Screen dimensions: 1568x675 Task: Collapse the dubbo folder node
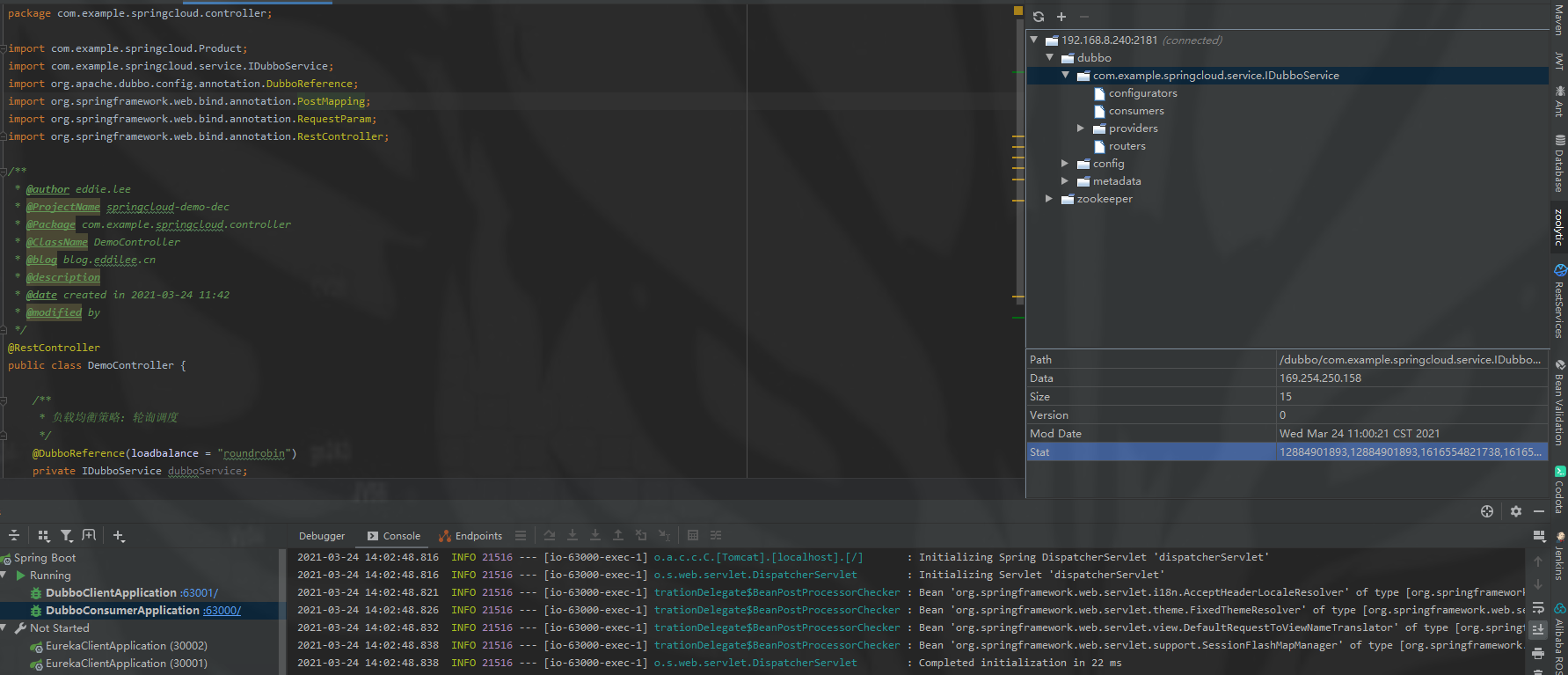1050,57
